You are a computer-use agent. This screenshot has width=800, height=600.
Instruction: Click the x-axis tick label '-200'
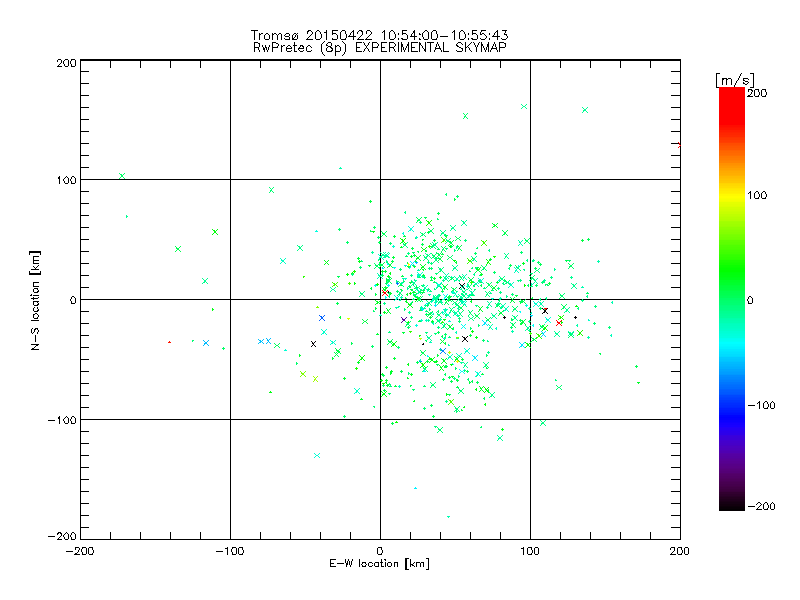(80, 551)
